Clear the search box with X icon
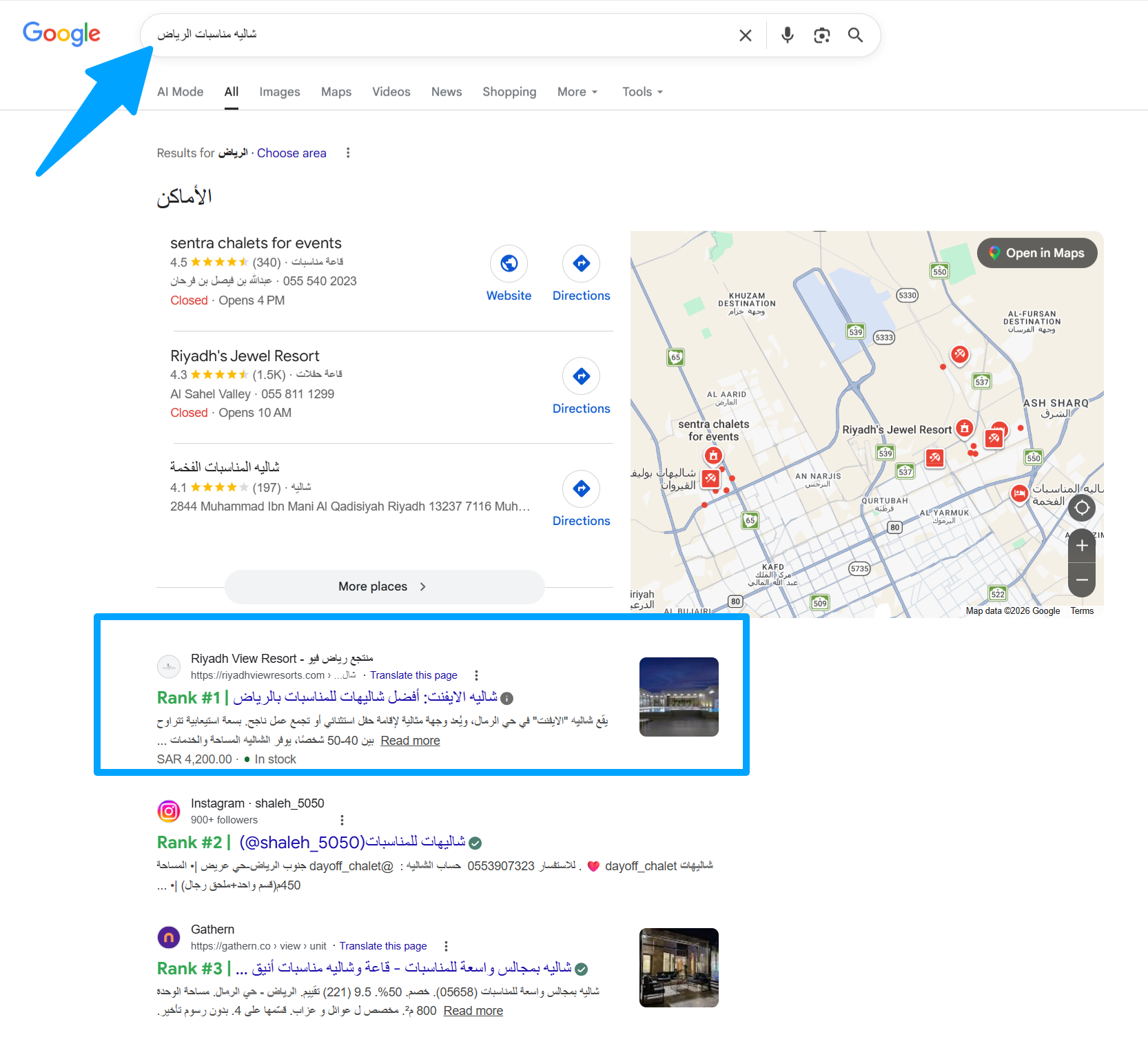Screen dimensions: 1148x1037 [x=745, y=35]
